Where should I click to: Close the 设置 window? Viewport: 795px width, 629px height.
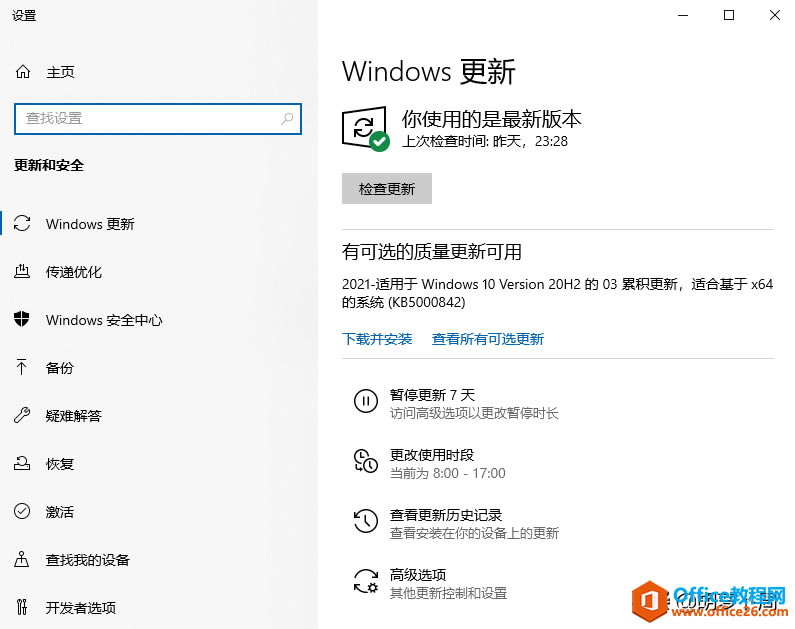(775, 15)
